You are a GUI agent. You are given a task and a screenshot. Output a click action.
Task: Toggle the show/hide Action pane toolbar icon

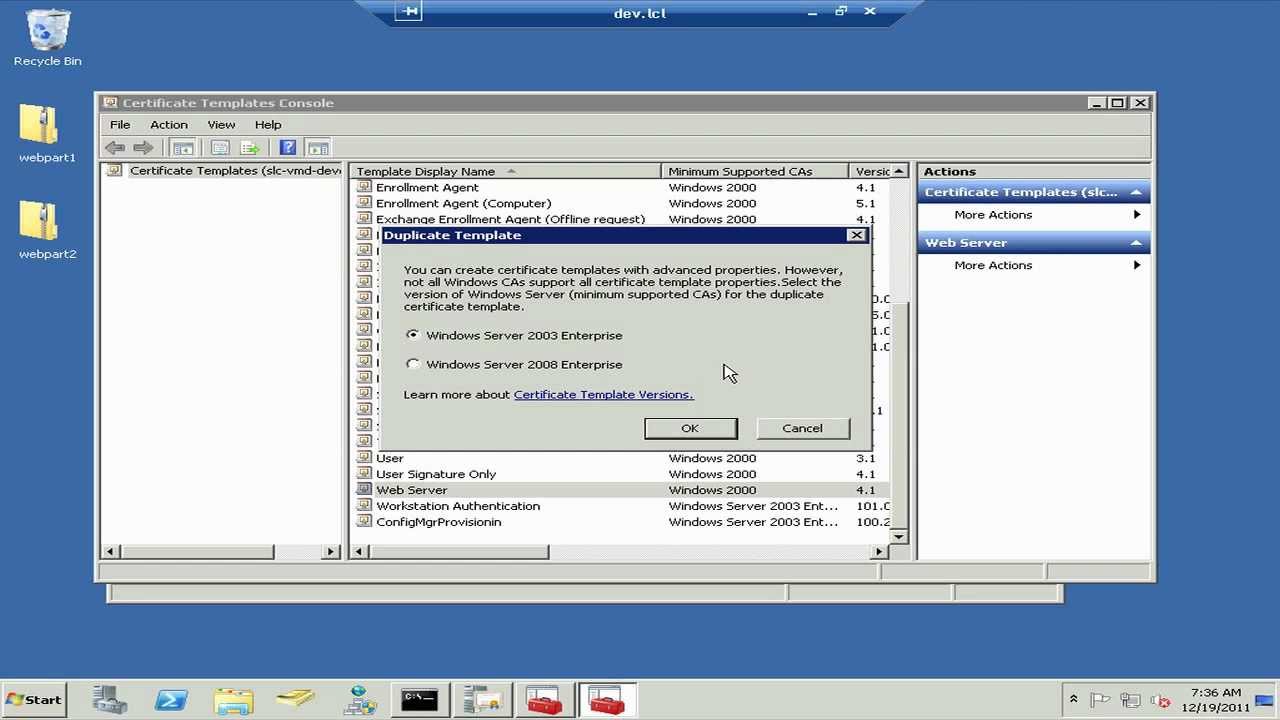tap(318, 148)
